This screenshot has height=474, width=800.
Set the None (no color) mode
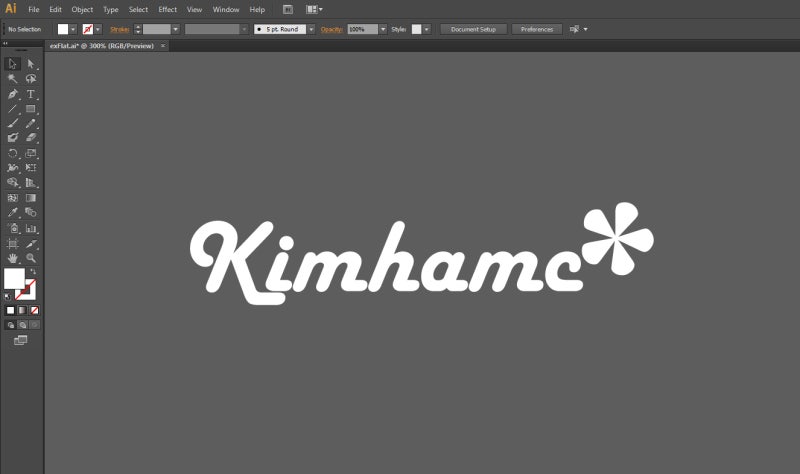34,310
